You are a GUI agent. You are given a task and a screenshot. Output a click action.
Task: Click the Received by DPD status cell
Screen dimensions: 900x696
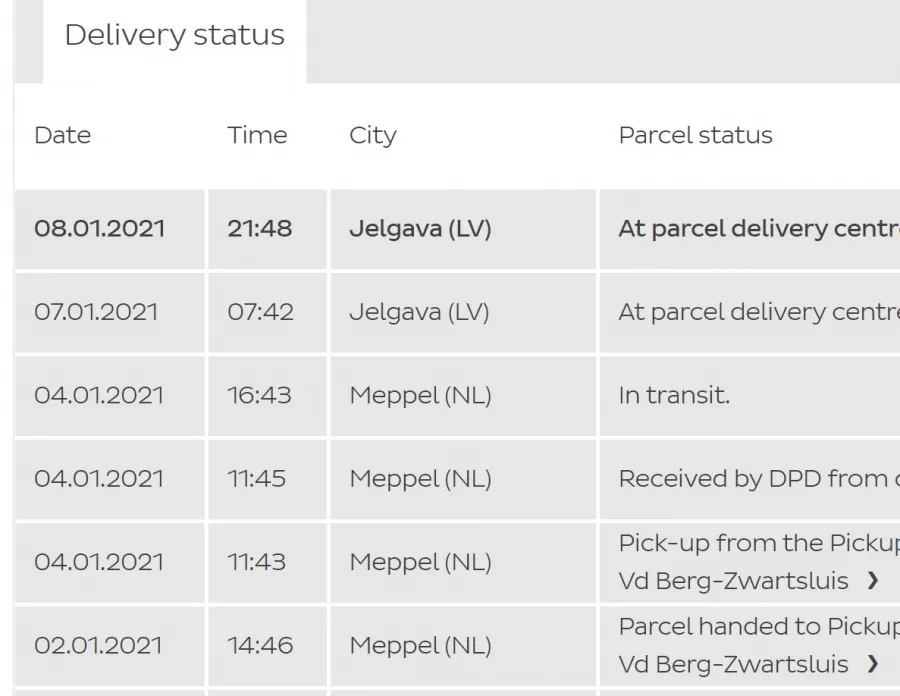750,479
